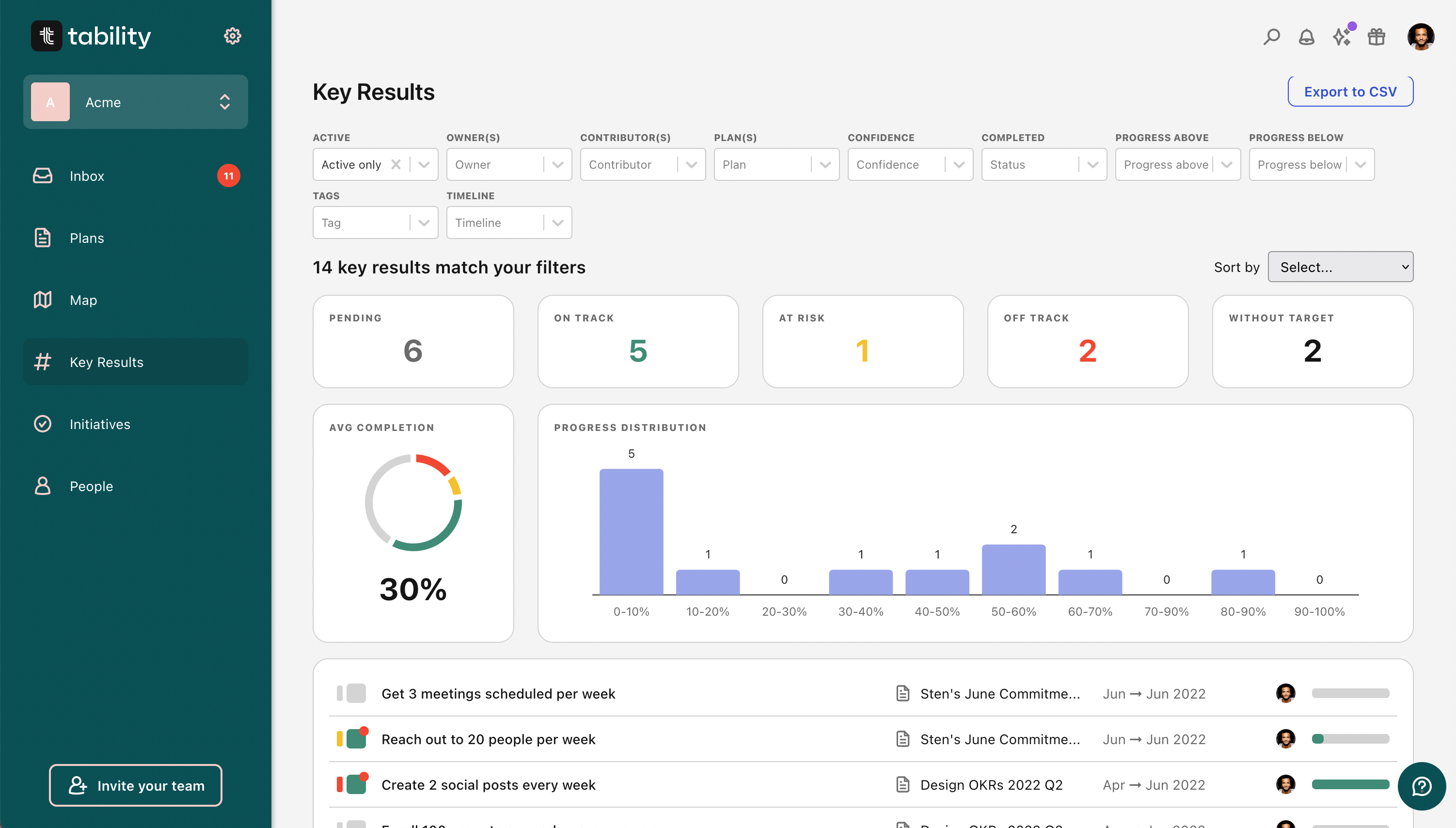
Task: Open the Sort by select dropdown
Action: coord(1340,267)
